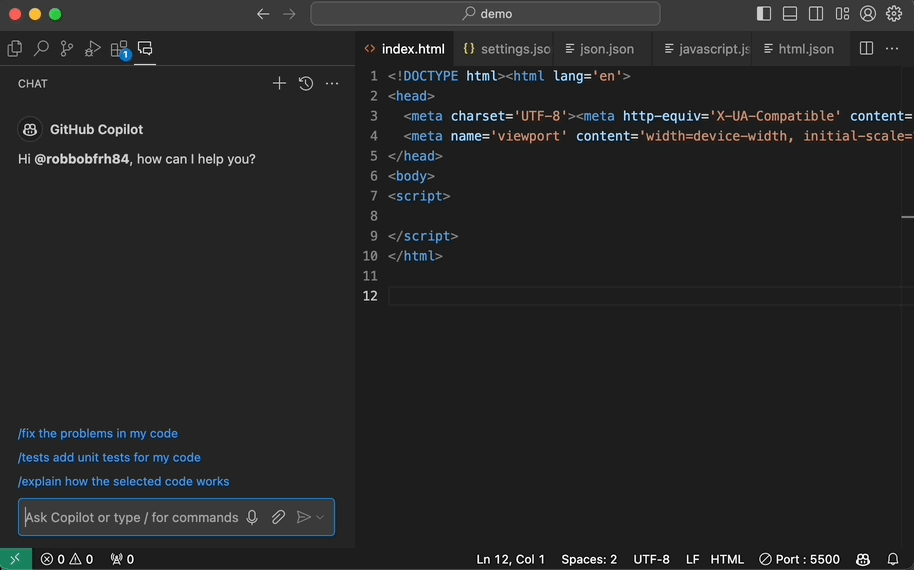Open the Search view icon
The width and height of the screenshot is (914, 570).
pos(41,48)
